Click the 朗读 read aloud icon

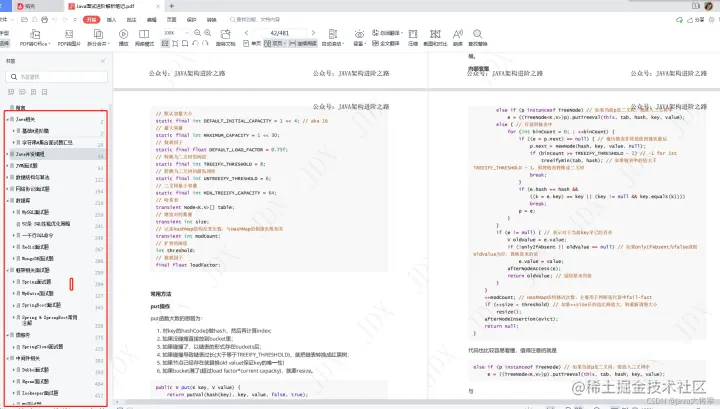458,34
